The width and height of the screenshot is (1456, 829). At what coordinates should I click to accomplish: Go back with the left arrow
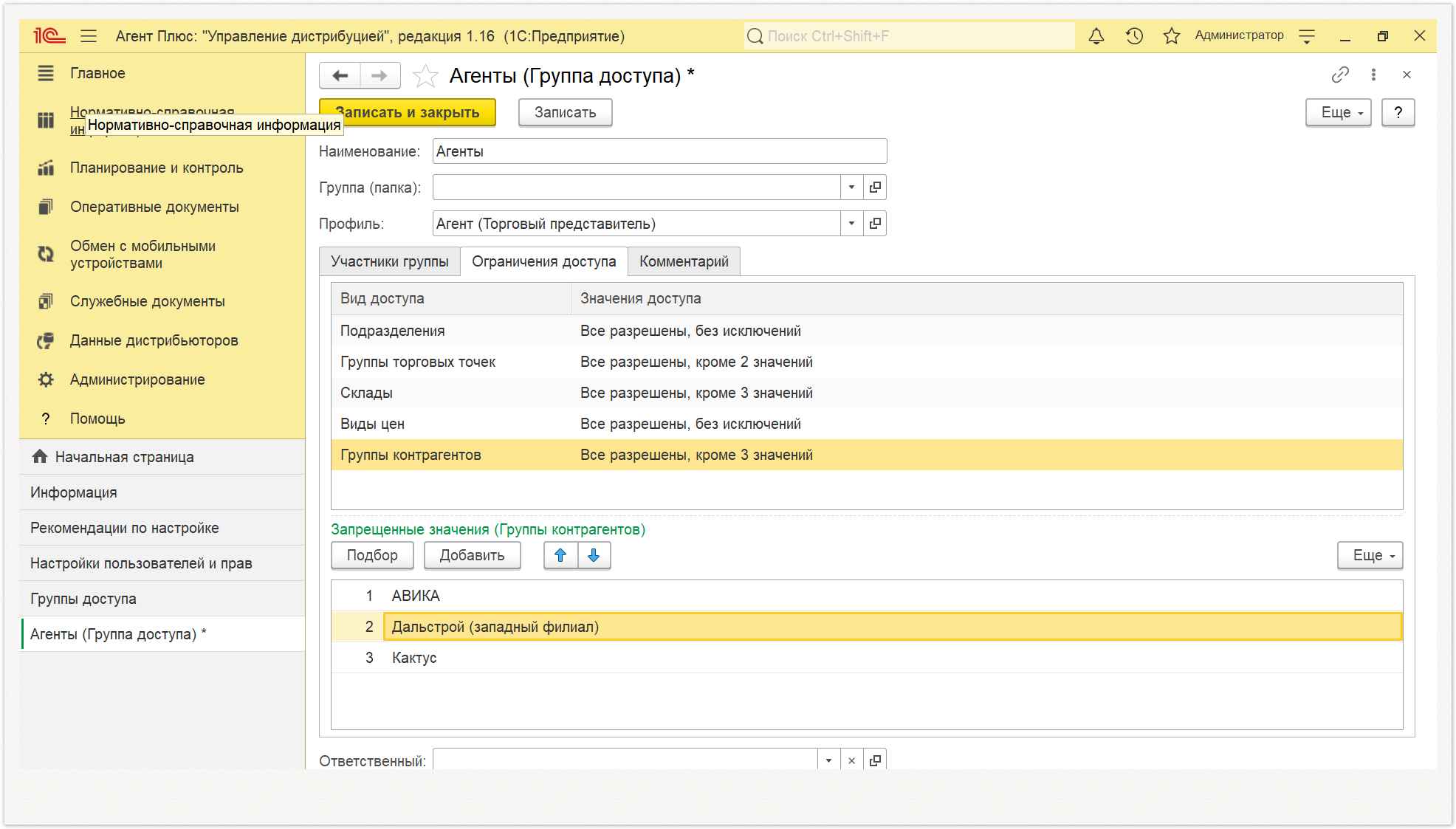point(340,75)
